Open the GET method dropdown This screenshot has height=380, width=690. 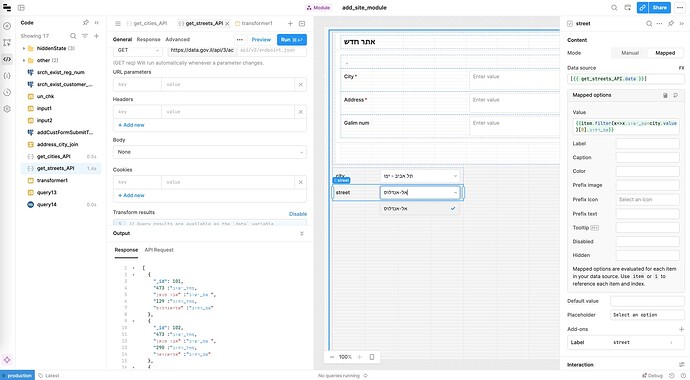coord(138,50)
